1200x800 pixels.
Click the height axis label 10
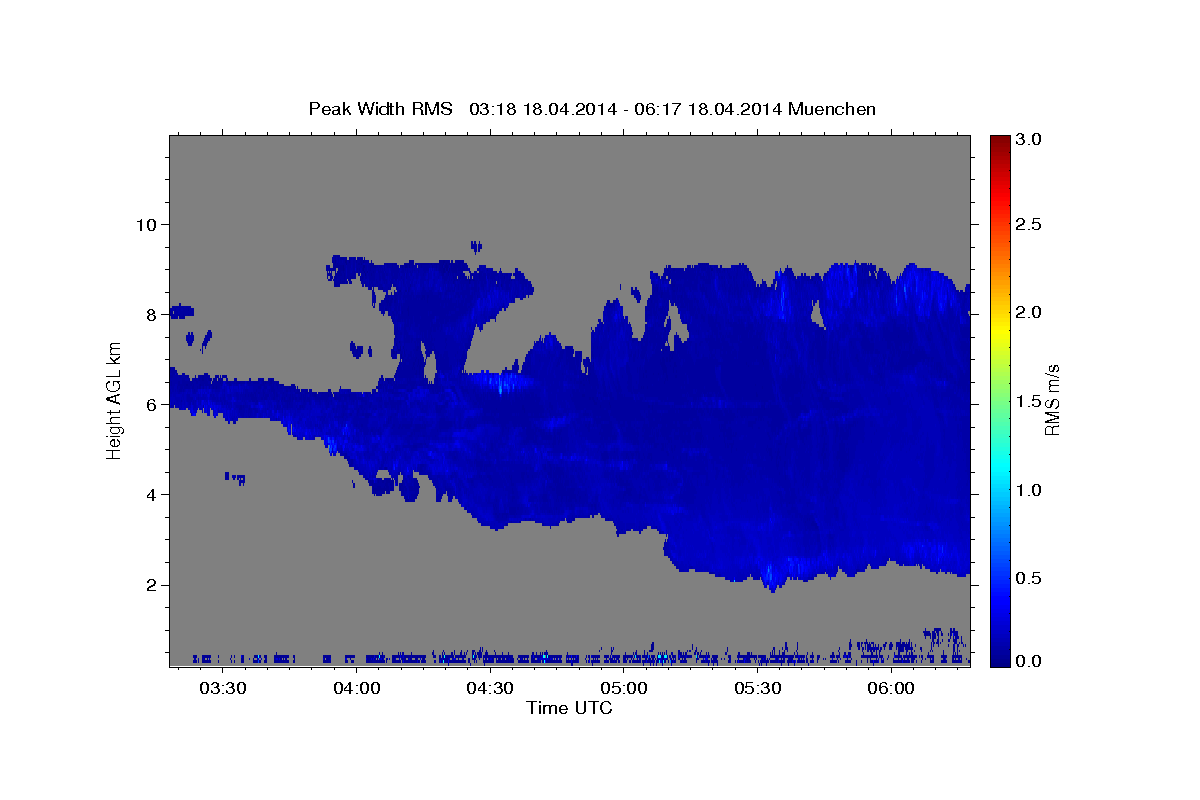(x=145, y=224)
